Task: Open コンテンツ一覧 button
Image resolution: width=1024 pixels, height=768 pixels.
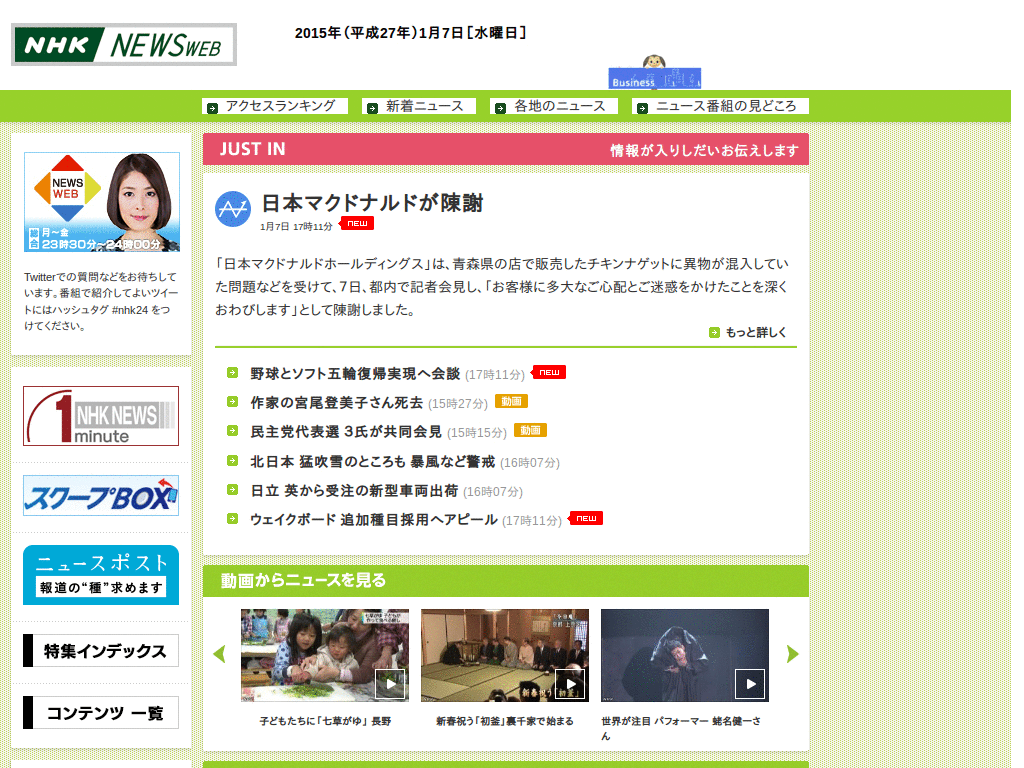Action: click(x=101, y=712)
